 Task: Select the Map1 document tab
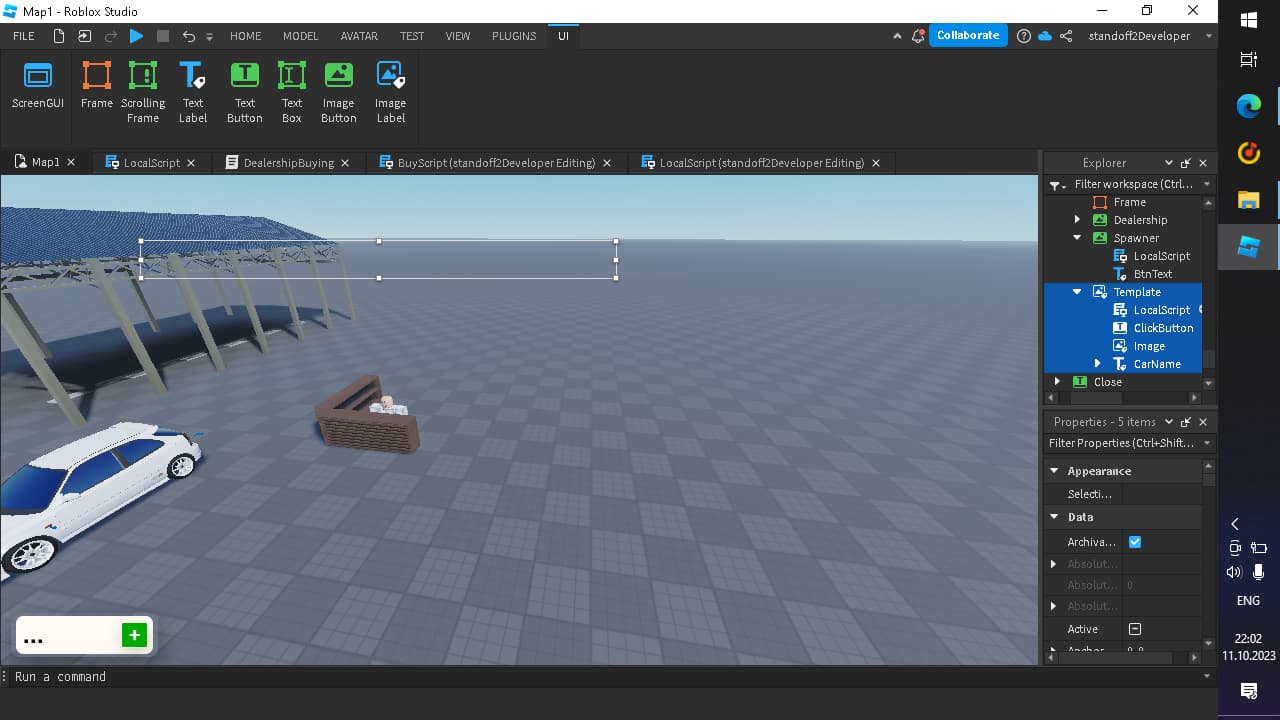[x=45, y=162]
